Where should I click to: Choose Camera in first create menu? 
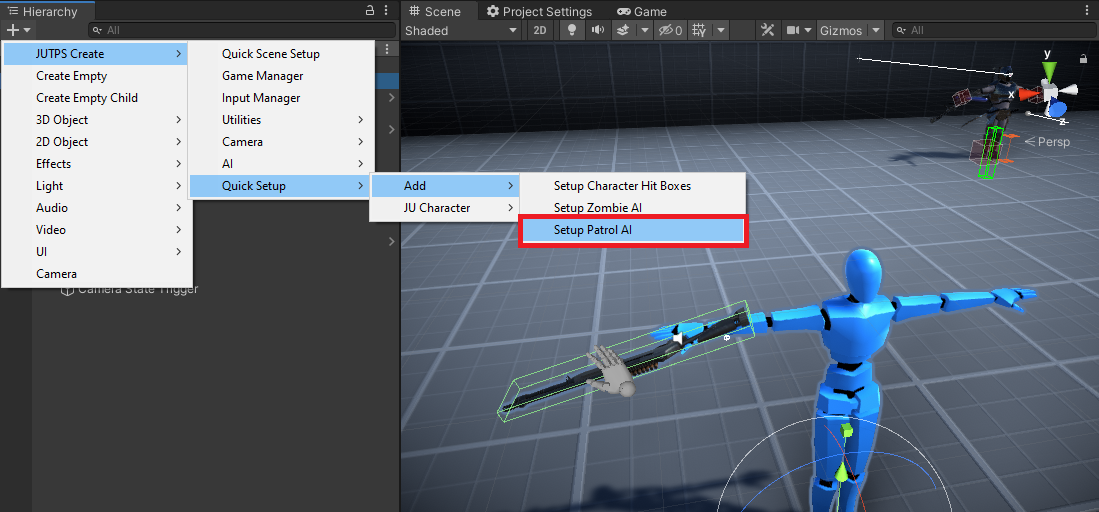point(95,274)
